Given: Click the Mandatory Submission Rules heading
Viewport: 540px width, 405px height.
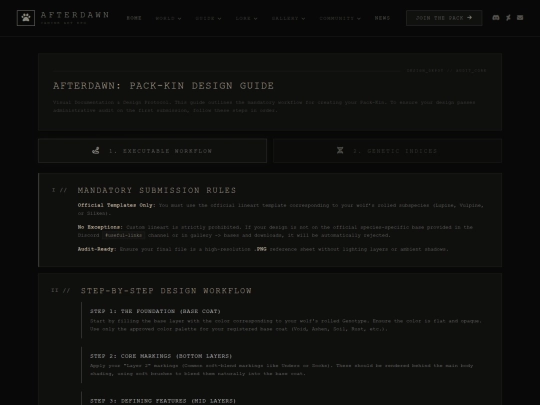Looking at the screenshot, I should coord(157,190).
